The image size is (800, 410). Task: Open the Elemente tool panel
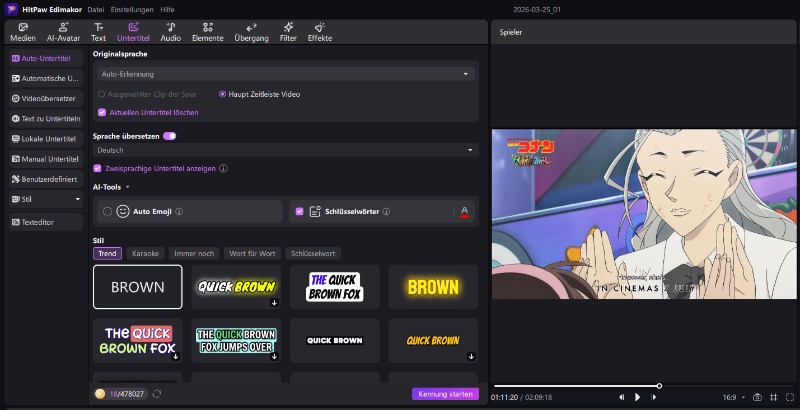[x=208, y=32]
